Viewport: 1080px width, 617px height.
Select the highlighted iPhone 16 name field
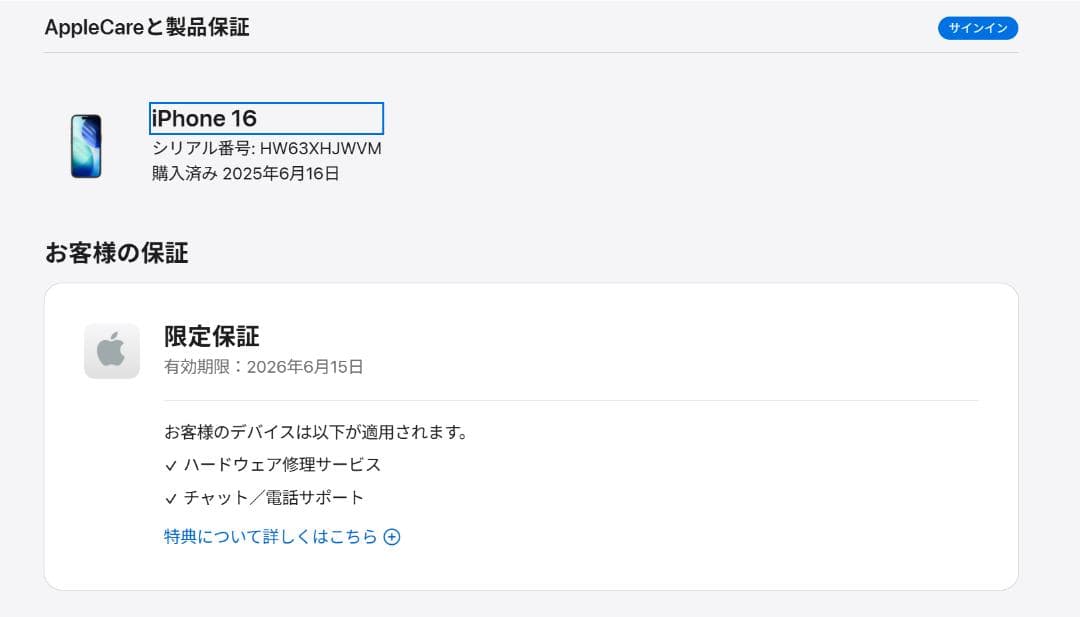pyautogui.click(x=265, y=118)
